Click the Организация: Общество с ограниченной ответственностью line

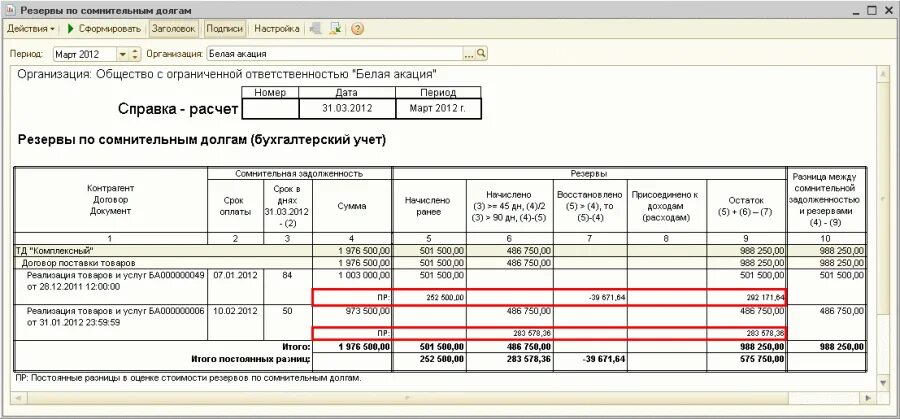coord(227,75)
